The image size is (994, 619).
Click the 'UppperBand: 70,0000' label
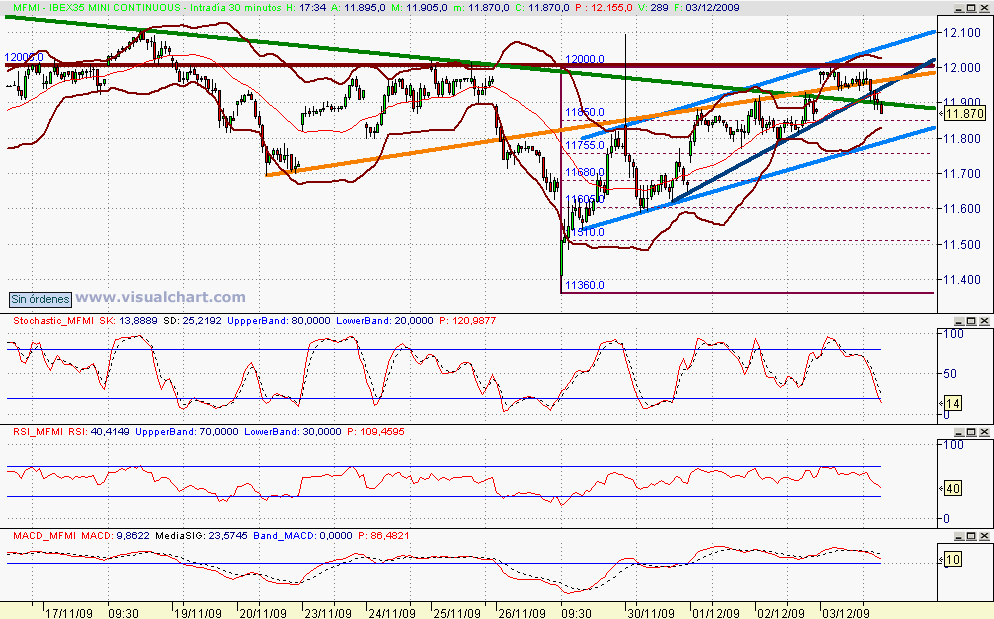(x=187, y=432)
